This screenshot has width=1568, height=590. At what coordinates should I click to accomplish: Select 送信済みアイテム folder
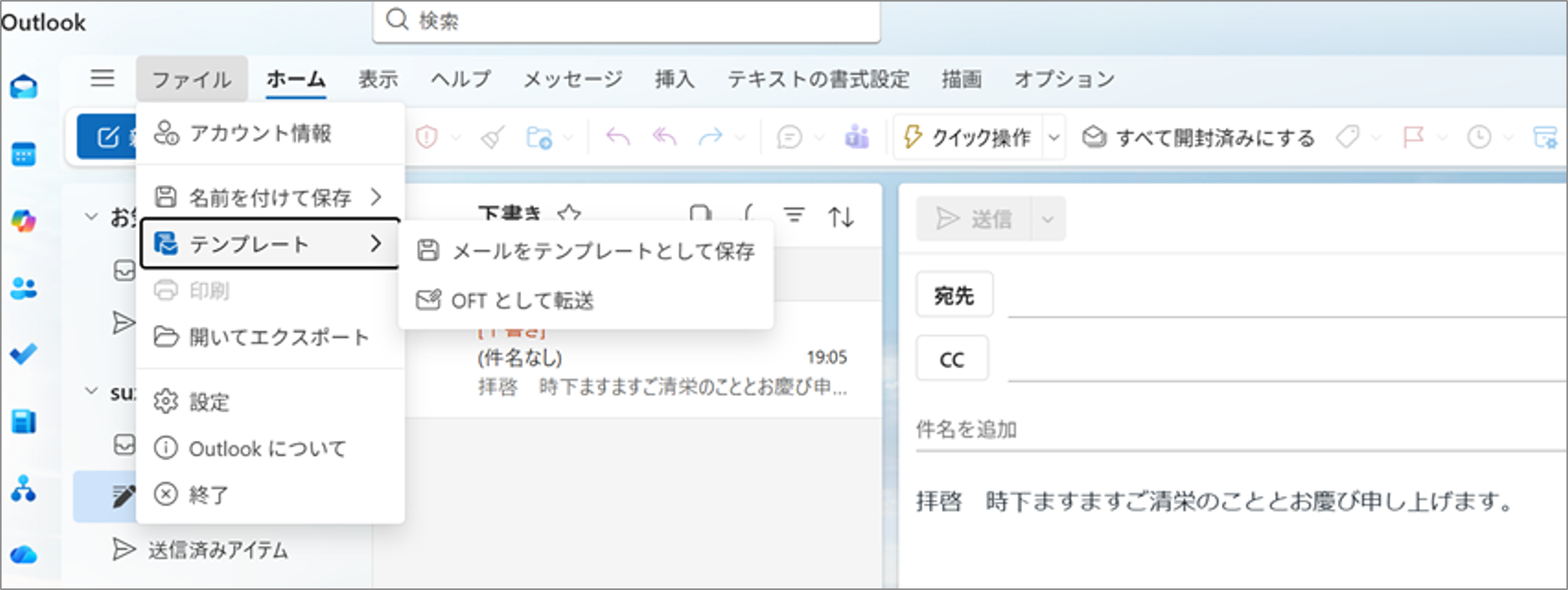coord(217,550)
